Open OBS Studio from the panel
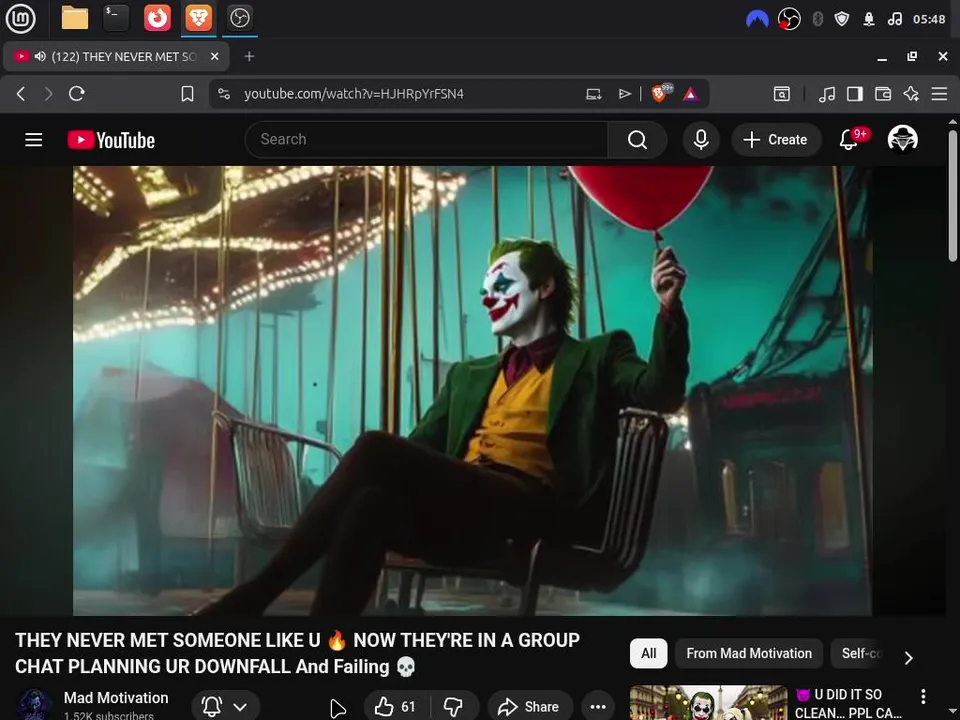Viewport: 960px width, 720px height. pos(239,18)
